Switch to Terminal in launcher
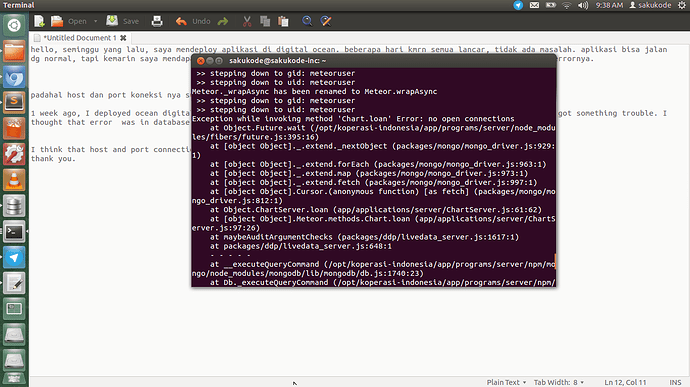Image resolution: width=690 pixels, height=387 pixels. 14,232
